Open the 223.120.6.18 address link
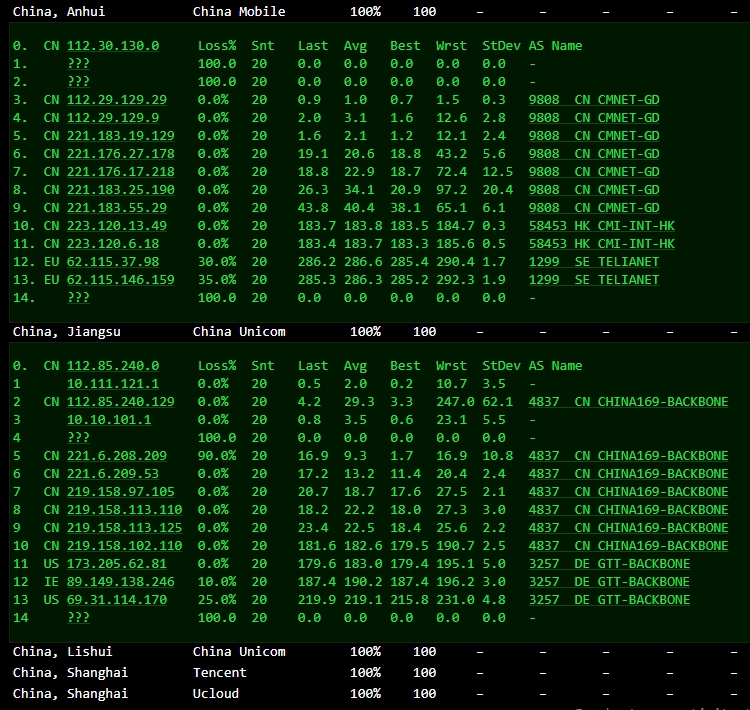Image resolution: width=750 pixels, height=710 pixels. 113,244
